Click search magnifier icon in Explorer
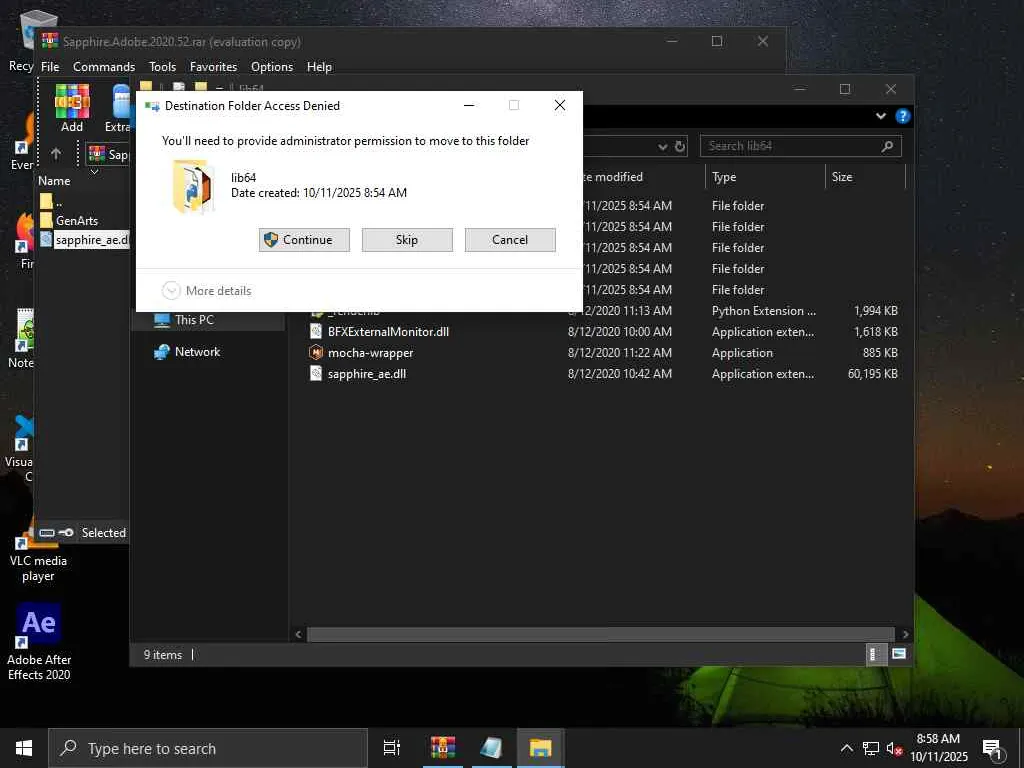1024x768 pixels. [888, 146]
